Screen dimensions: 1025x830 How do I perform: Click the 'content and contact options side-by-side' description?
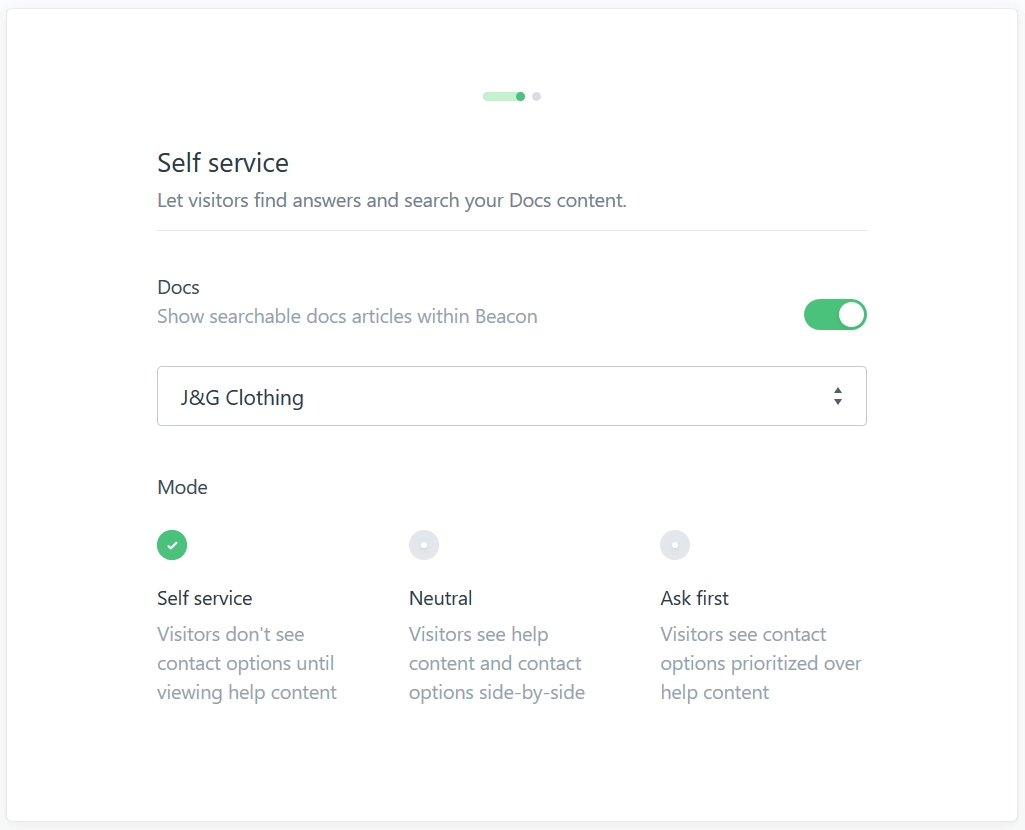coord(497,663)
